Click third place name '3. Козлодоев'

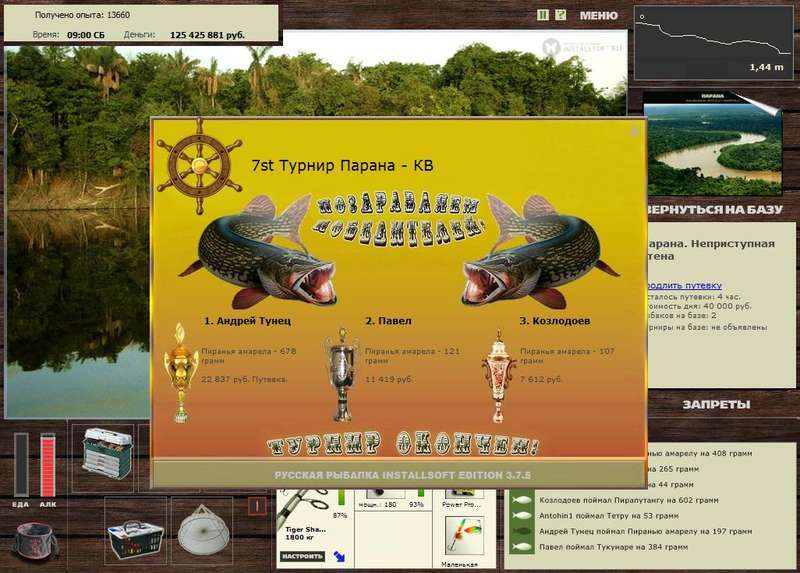tap(555, 321)
